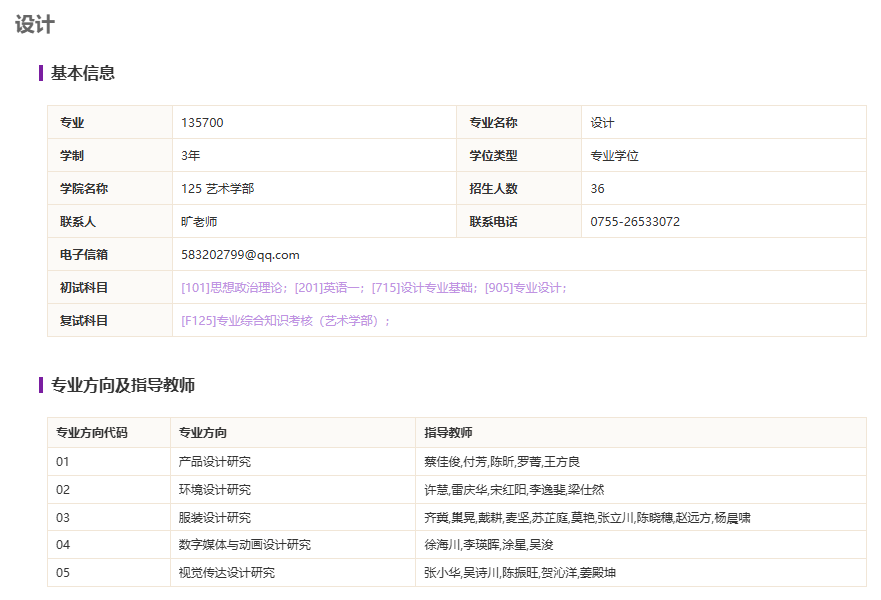Screen dimensions: 881x600
Task: Click the 设计 page title
Action: (35, 25)
